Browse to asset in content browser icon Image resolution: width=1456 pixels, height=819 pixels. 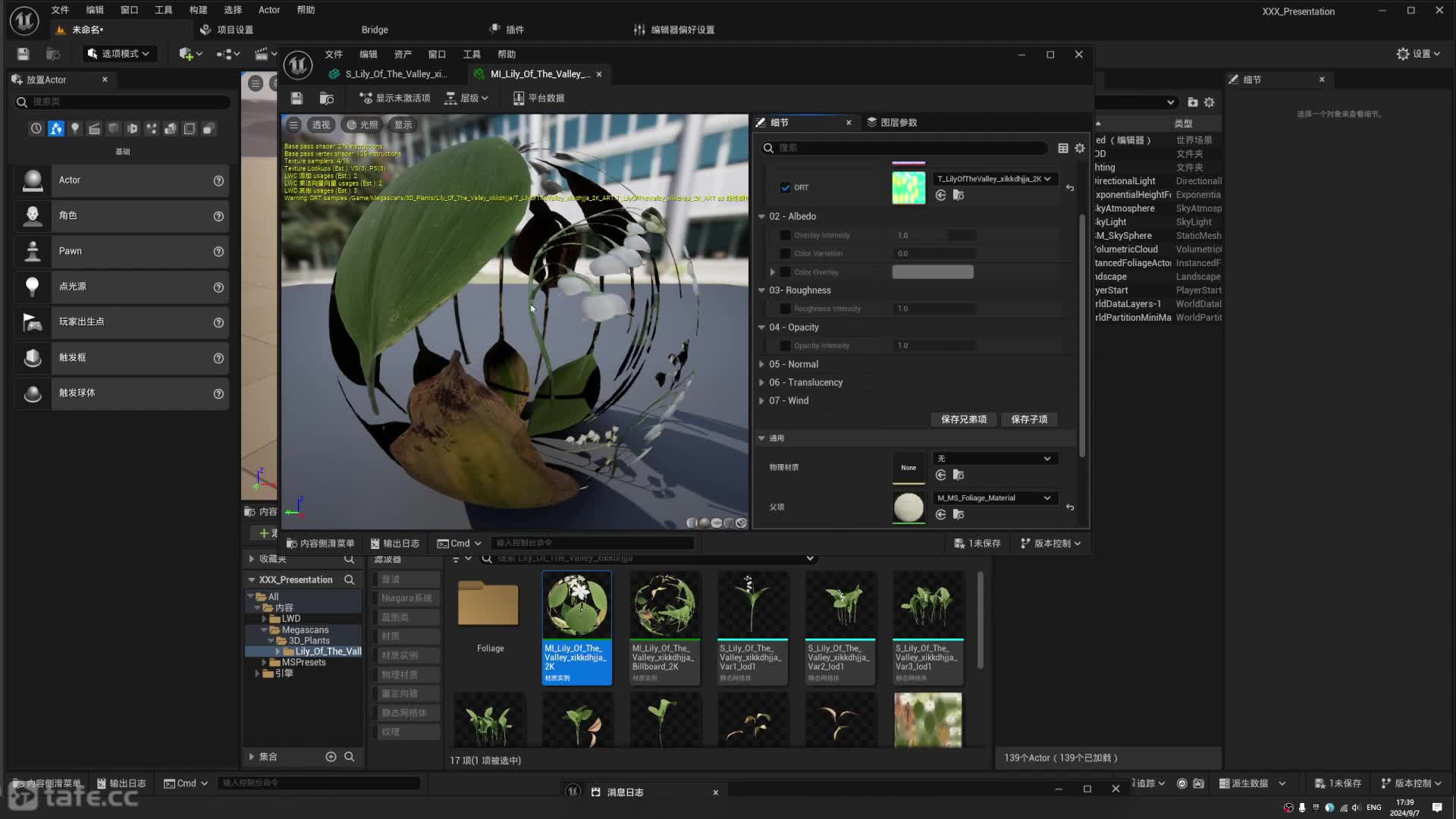(326, 98)
